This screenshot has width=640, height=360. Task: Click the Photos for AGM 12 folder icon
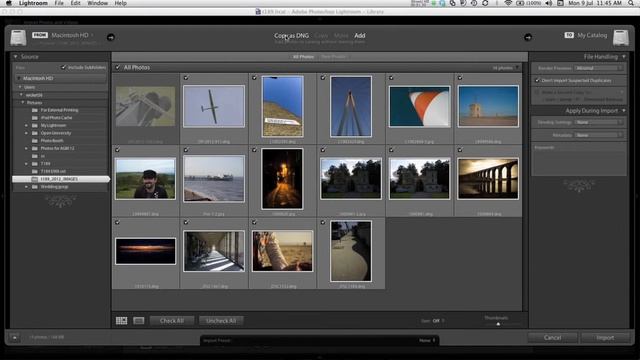pyautogui.click(x=35, y=149)
